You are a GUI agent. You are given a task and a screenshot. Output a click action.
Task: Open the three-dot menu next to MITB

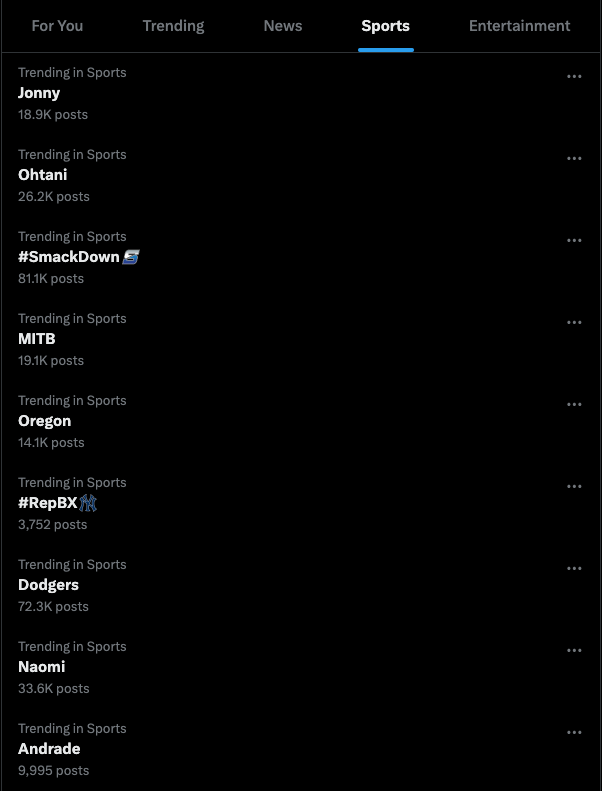574,322
